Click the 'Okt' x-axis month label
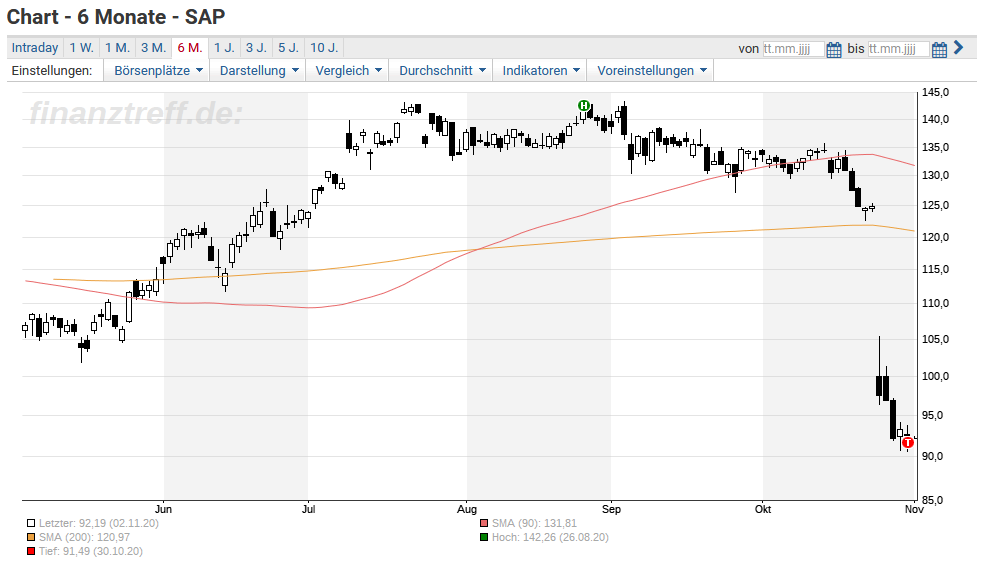The height and width of the screenshot is (570, 986). pyautogui.click(x=763, y=509)
